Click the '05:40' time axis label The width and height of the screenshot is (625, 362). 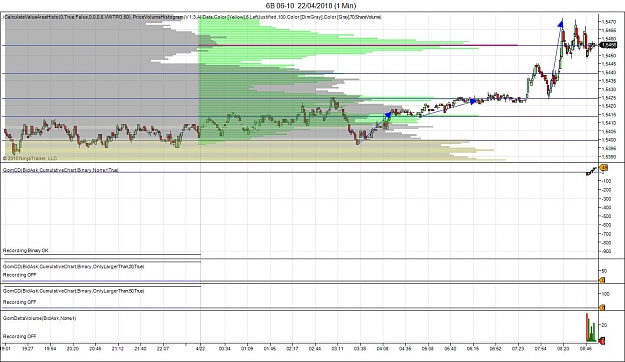pyautogui.click(x=450, y=348)
